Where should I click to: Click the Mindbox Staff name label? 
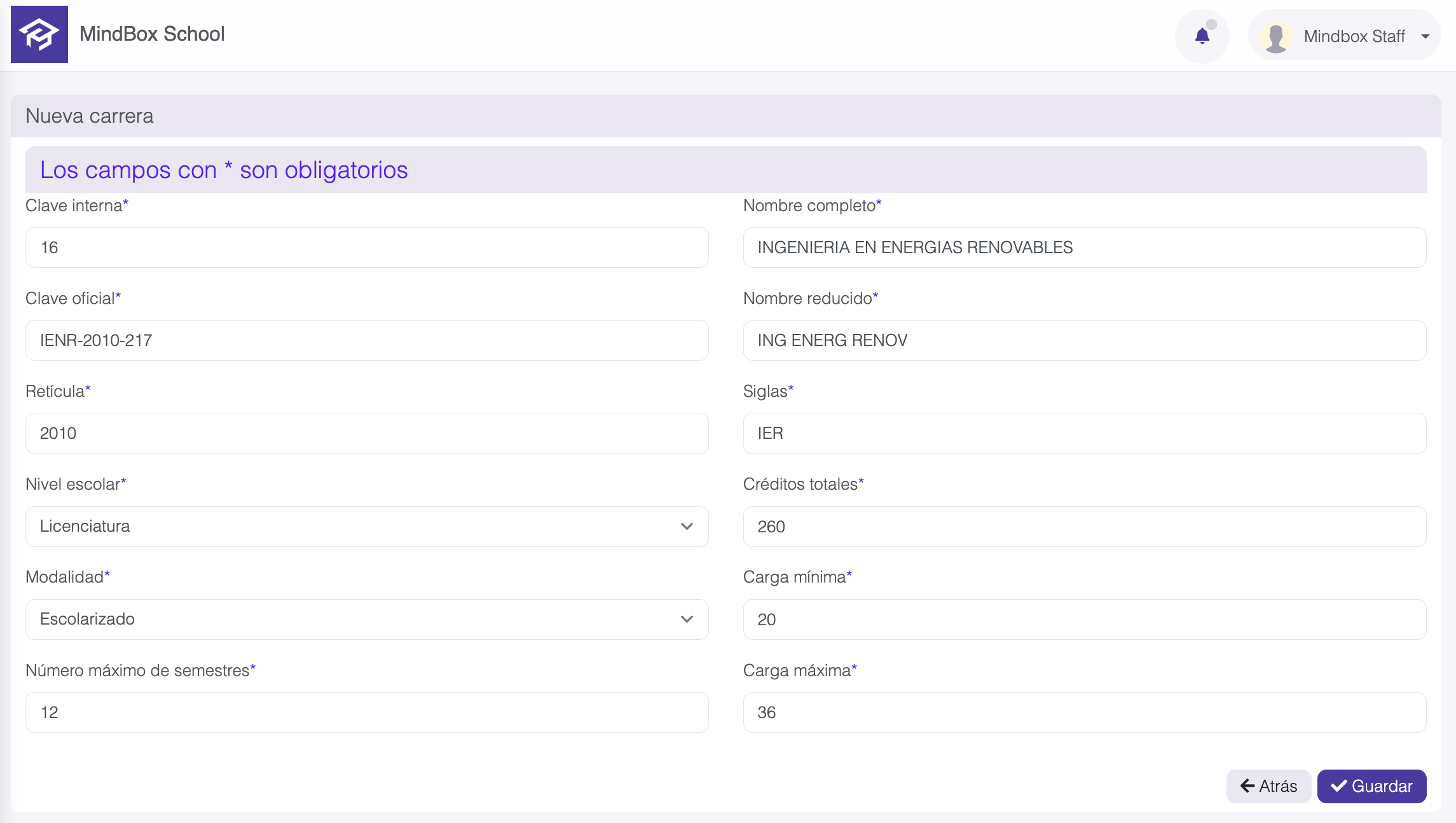point(1354,36)
